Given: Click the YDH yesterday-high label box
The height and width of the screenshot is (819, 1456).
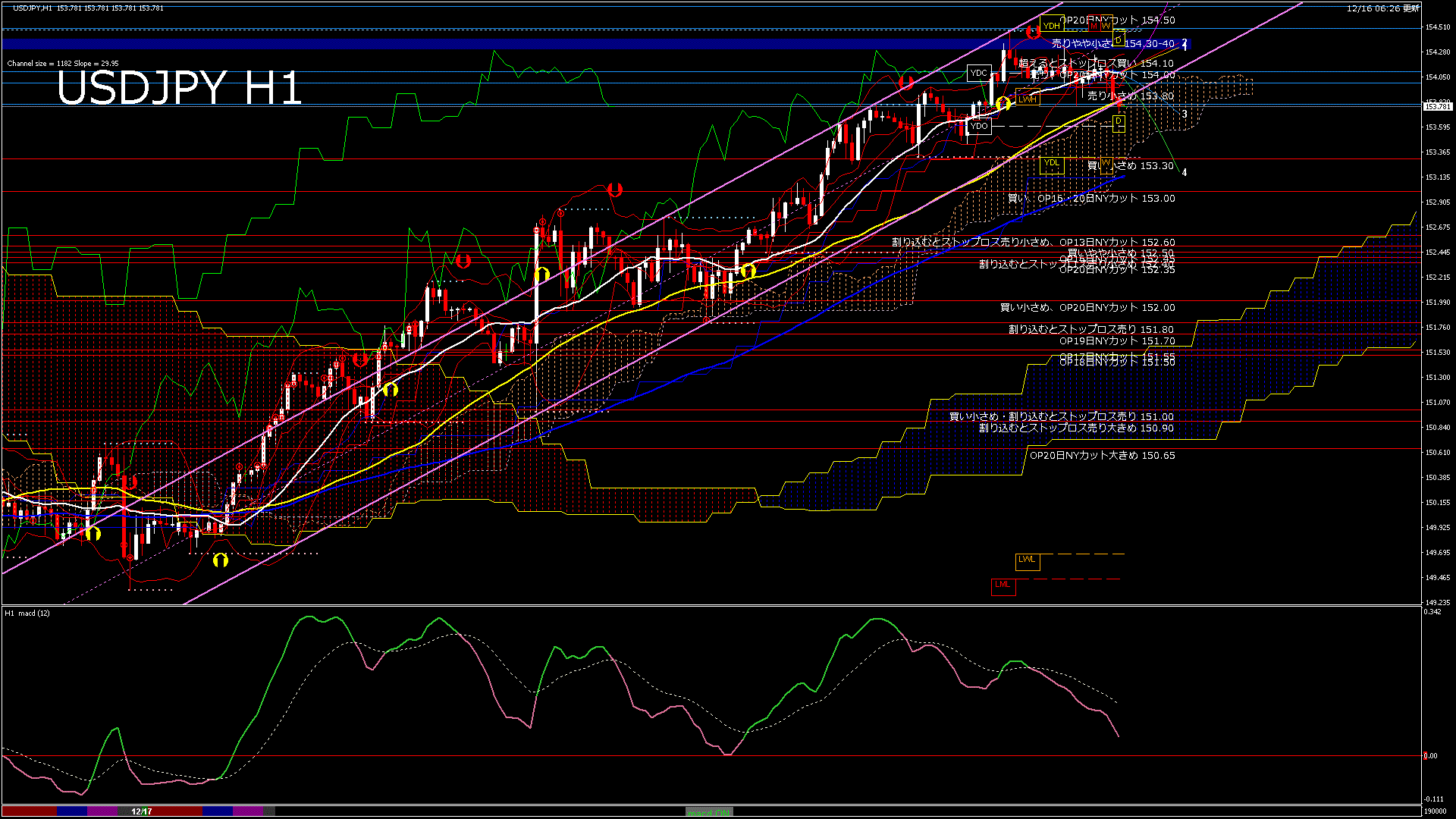Looking at the screenshot, I should click(1051, 26).
